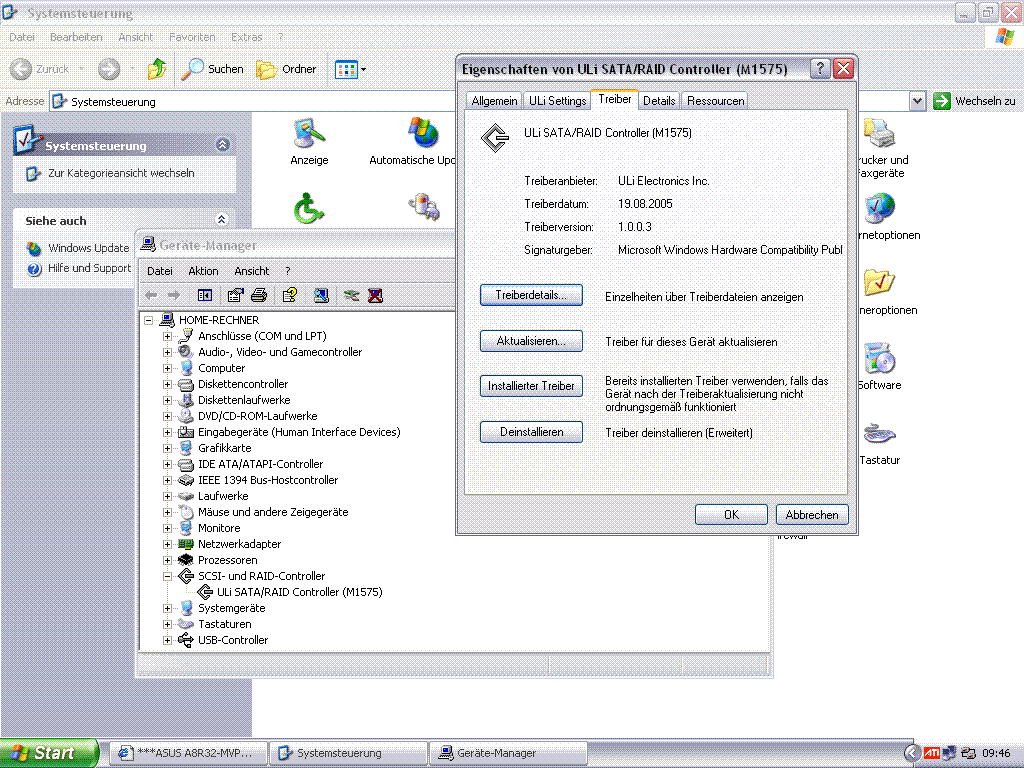The width and height of the screenshot is (1024, 768).
Task: Open Ansicht menu in Geräte-Manager
Action: click(251, 271)
